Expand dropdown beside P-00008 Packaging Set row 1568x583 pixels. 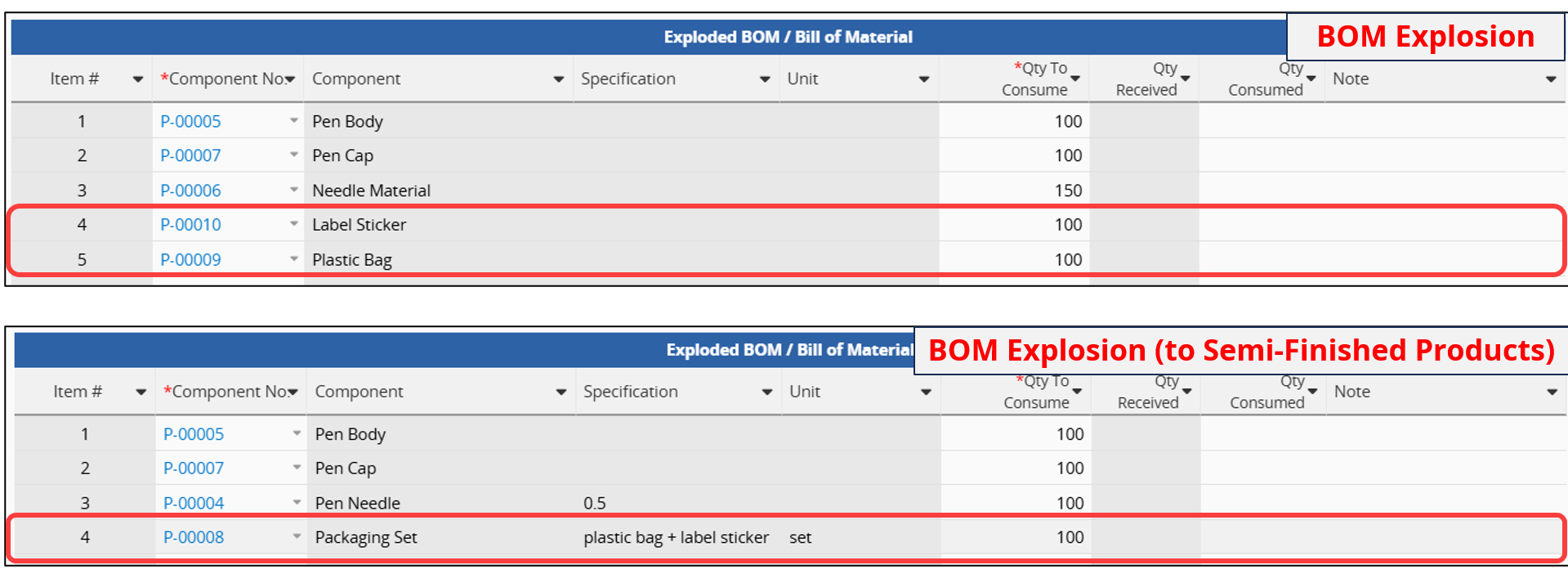point(297,537)
